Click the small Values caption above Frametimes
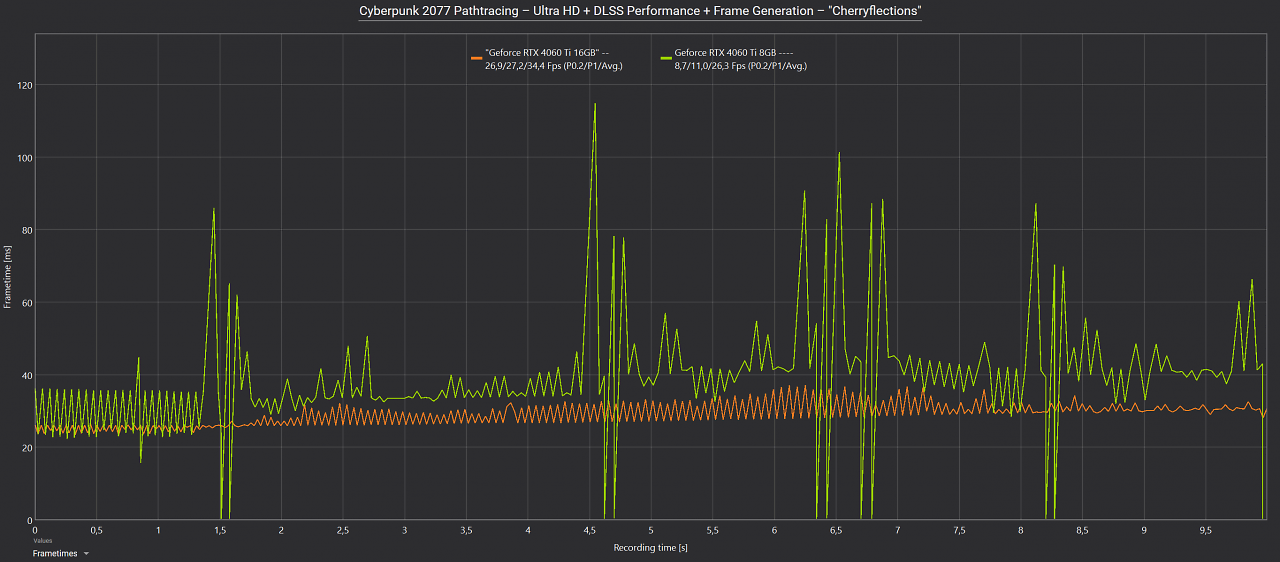Image resolution: width=1280 pixels, height=562 pixels. pyautogui.click(x=42, y=540)
